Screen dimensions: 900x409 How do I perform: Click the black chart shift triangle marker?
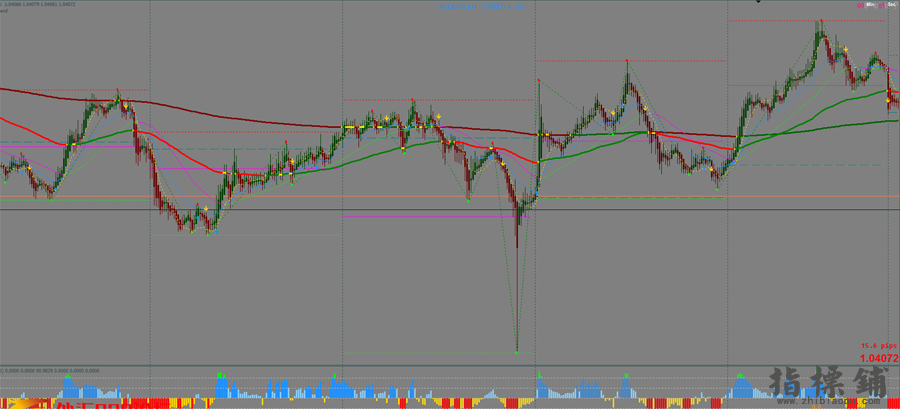click(x=758, y=2)
